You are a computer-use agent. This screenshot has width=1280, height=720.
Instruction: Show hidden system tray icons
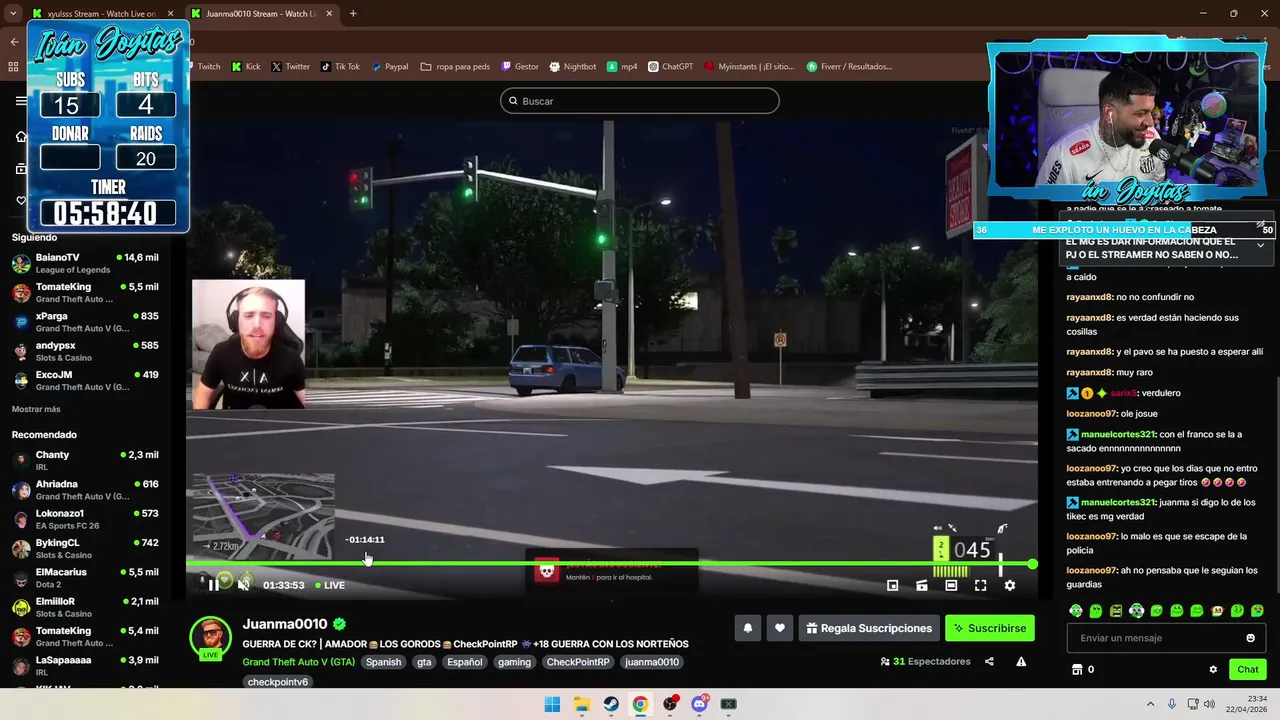(x=1150, y=704)
